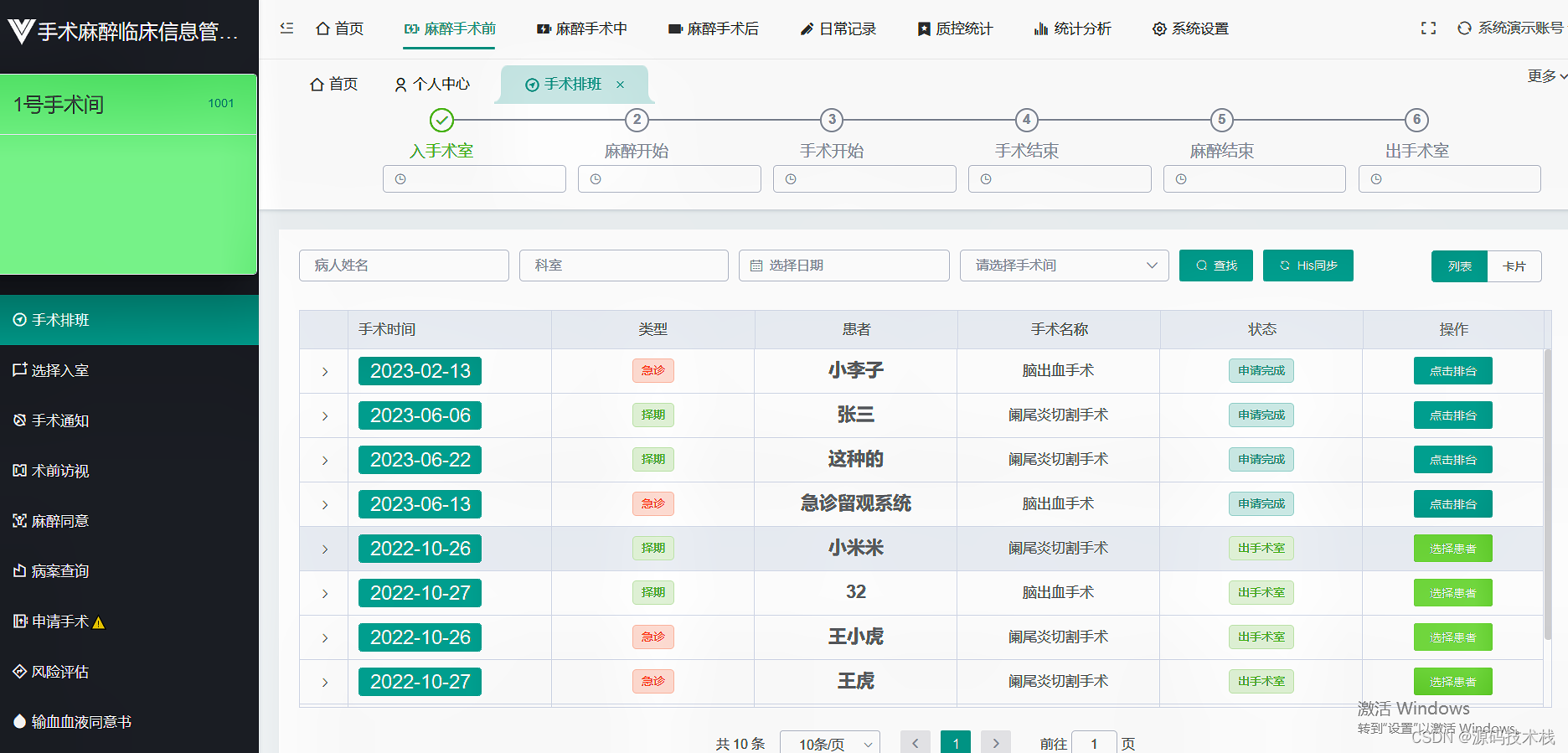The image size is (1568, 753).
Task: Switch to 卡片 view
Action: 1514,266
